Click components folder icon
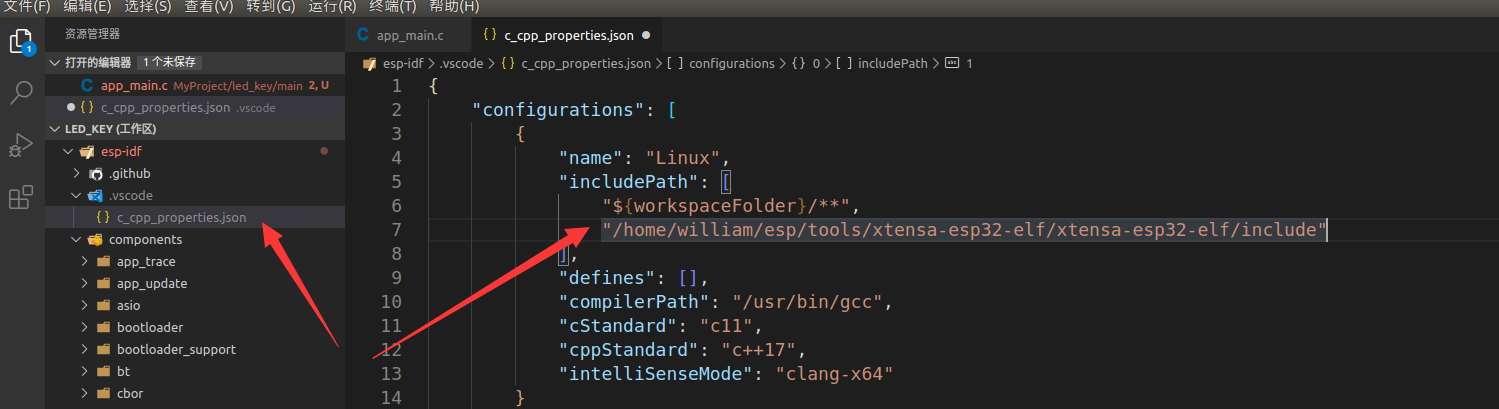The image size is (1499, 409). [x=96, y=240]
